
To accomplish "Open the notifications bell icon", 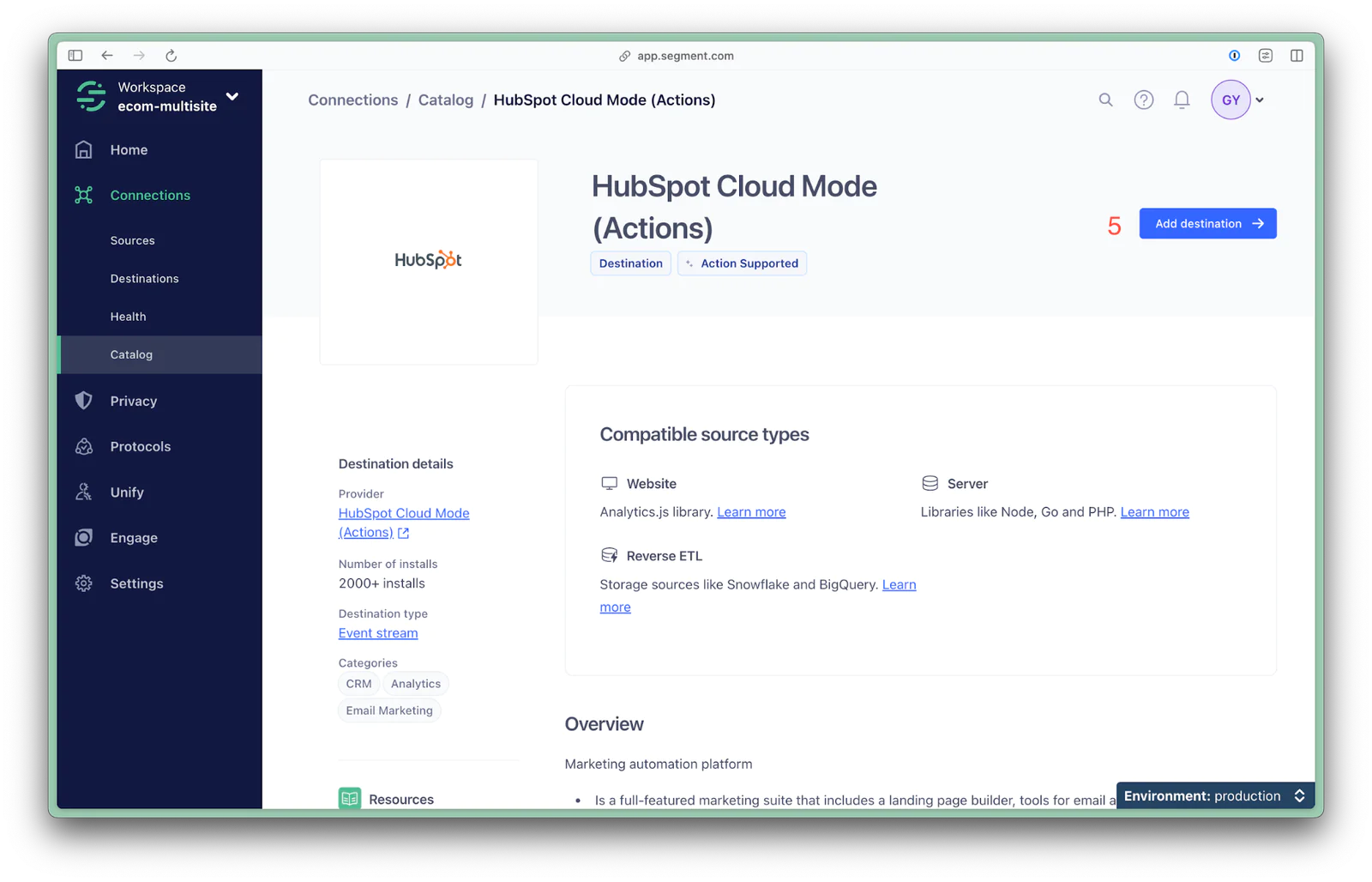I will 1182,100.
